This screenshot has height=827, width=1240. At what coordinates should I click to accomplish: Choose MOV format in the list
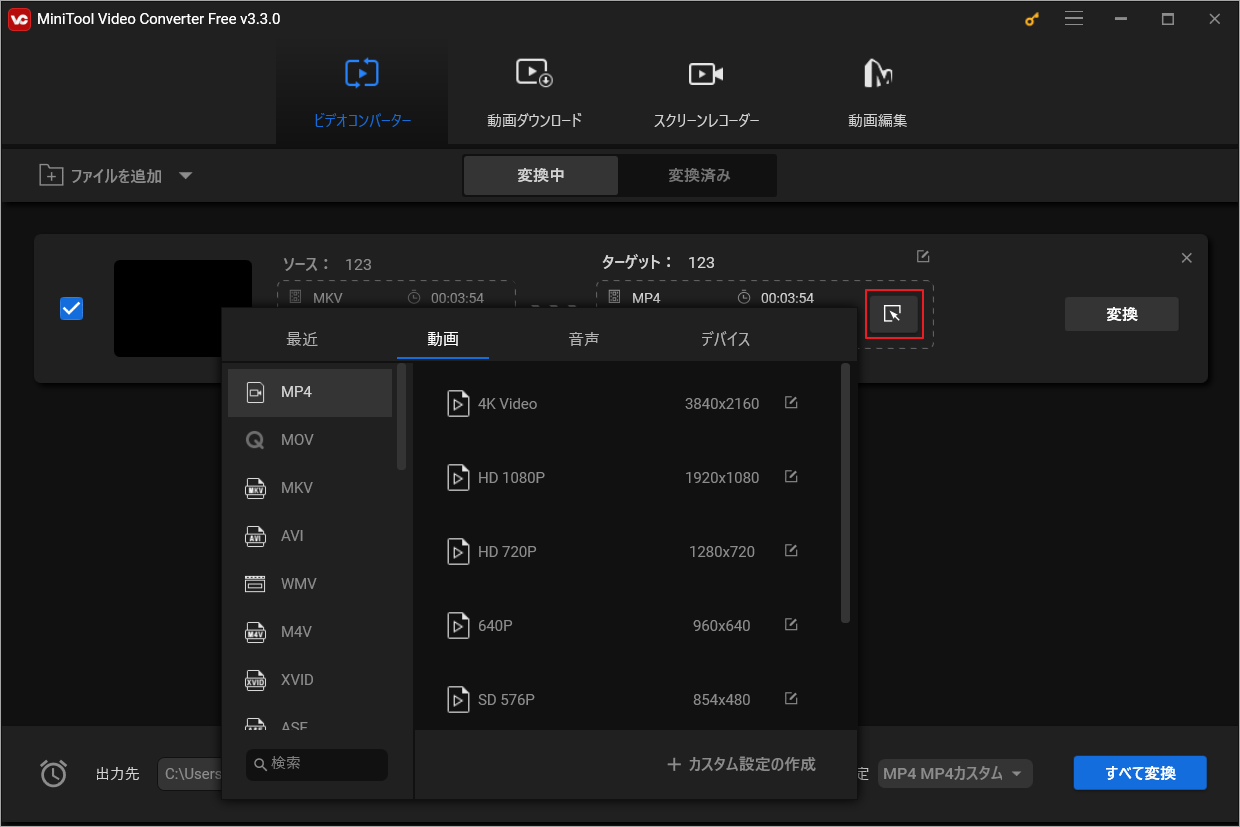tap(310, 440)
